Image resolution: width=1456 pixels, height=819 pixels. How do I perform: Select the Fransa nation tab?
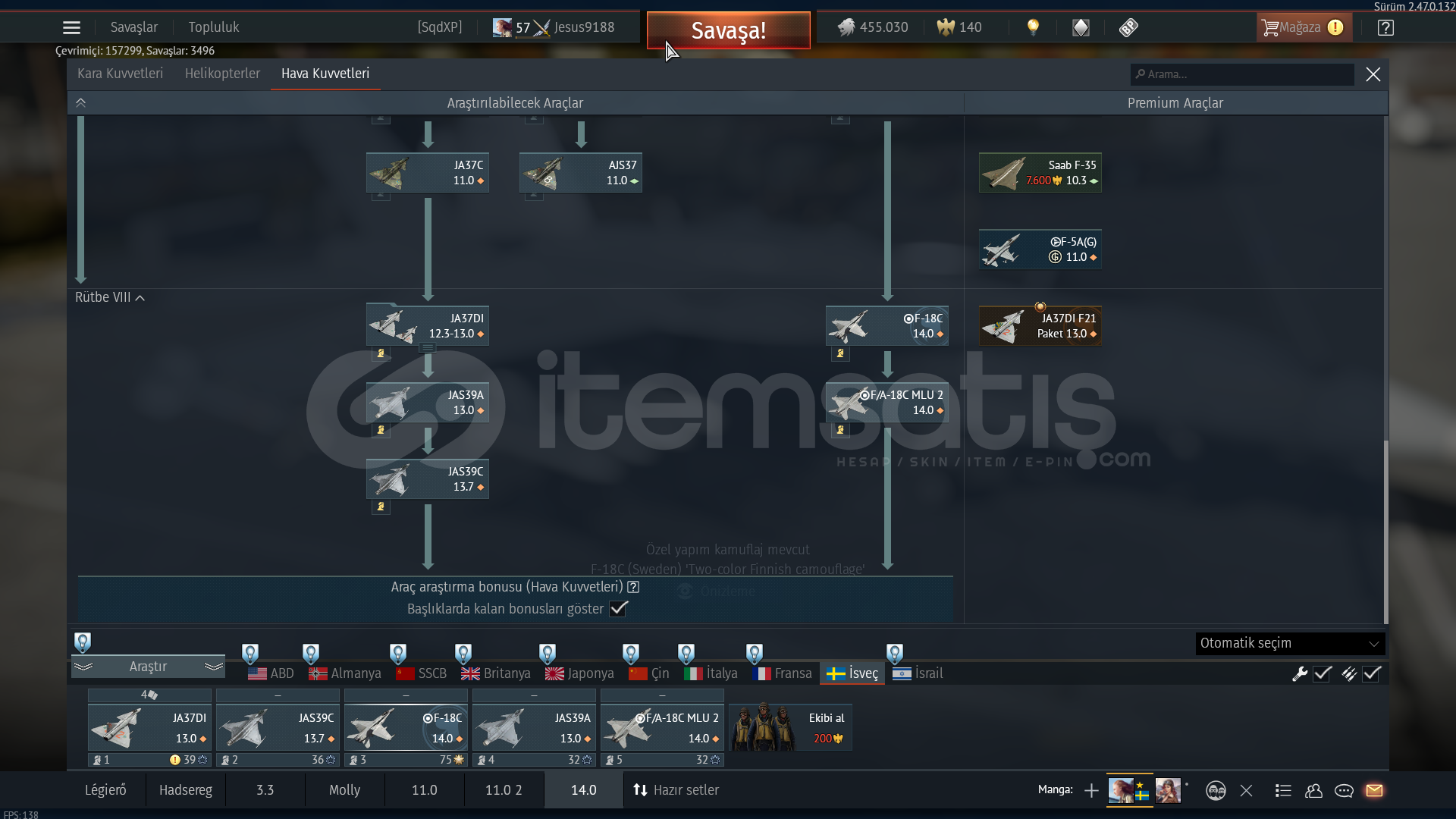(782, 673)
